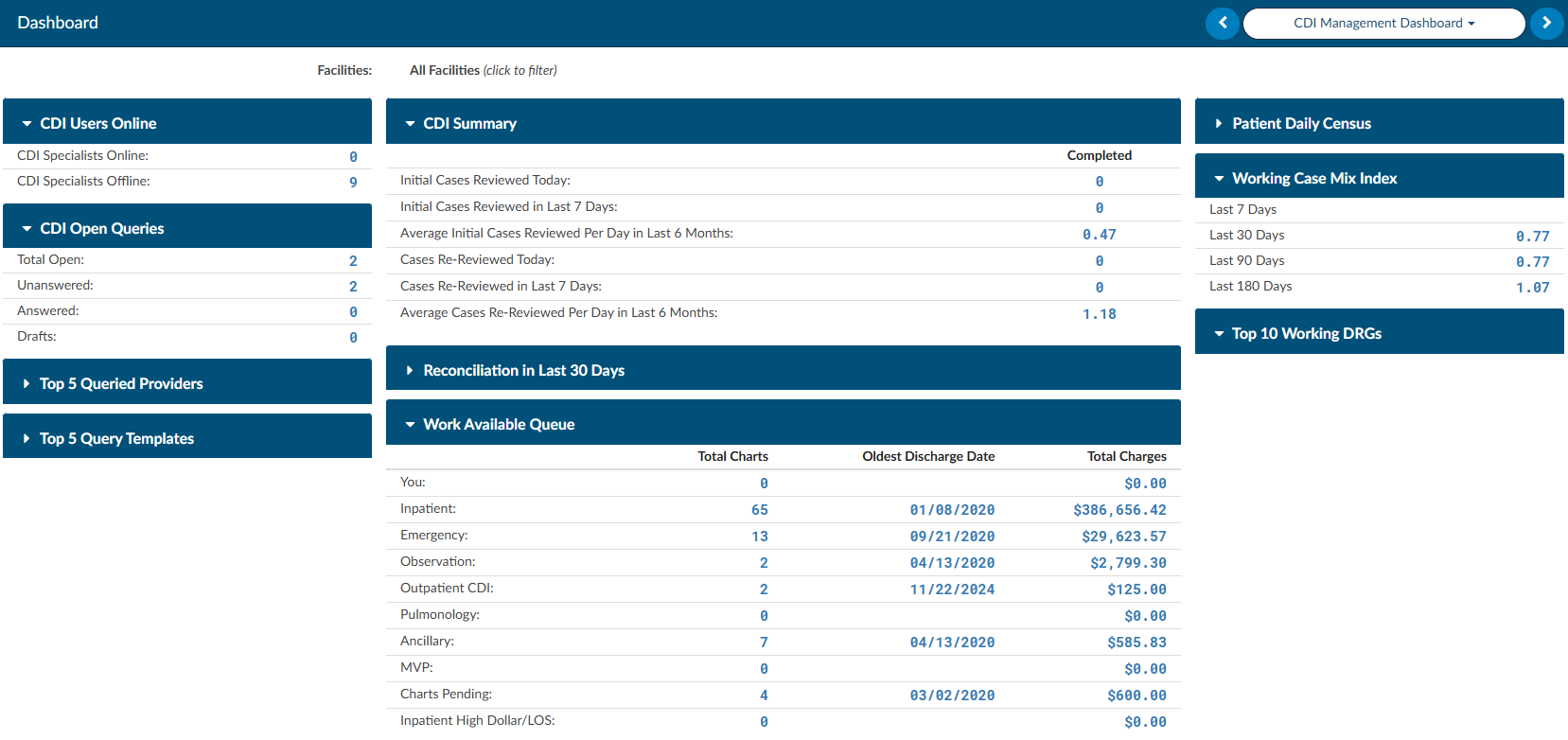Click Charts Pending discharge date 03/02/2020

click(x=952, y=696)
